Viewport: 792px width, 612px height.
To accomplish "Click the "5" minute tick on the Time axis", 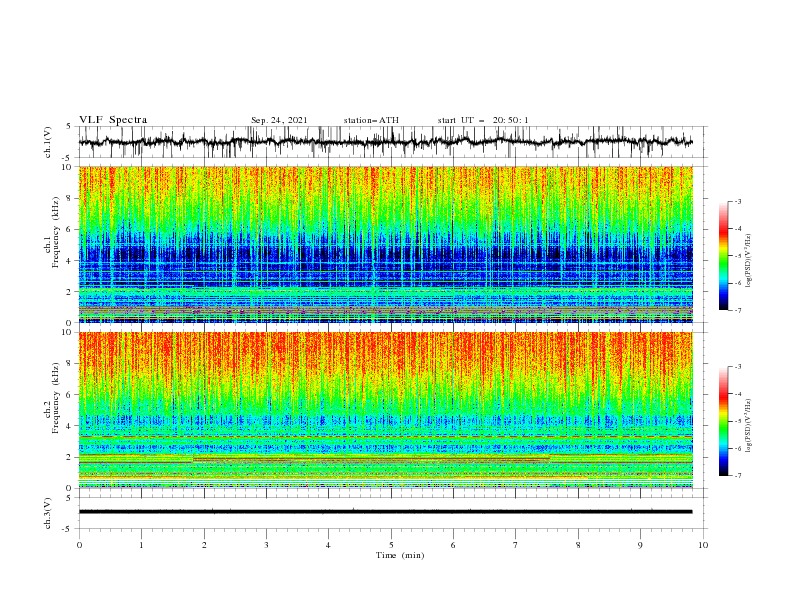I will pos(391,545).
